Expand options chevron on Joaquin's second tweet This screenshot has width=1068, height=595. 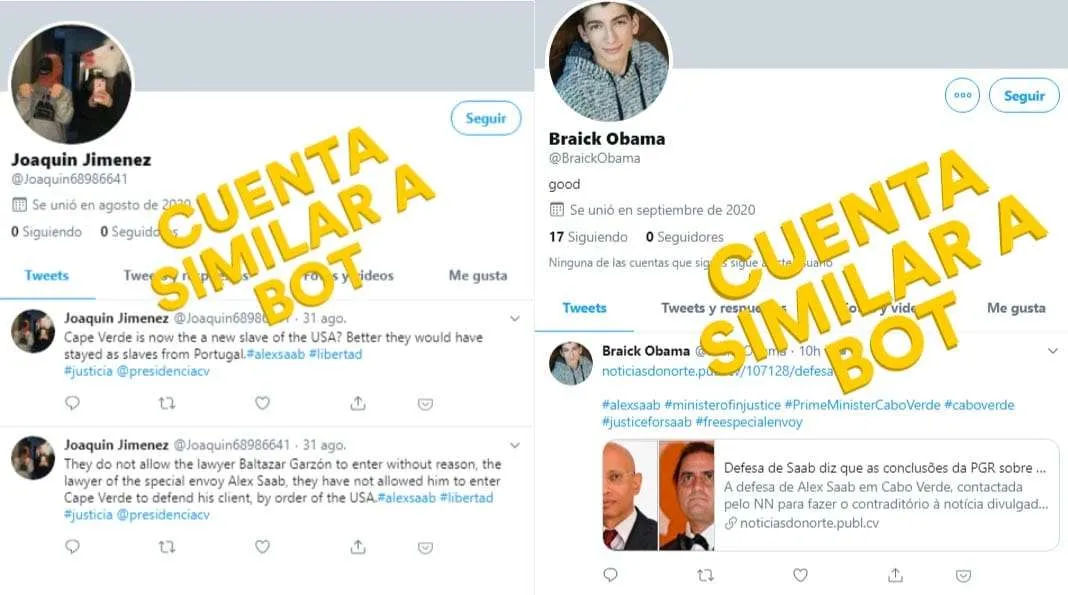[x=515, y=445]
